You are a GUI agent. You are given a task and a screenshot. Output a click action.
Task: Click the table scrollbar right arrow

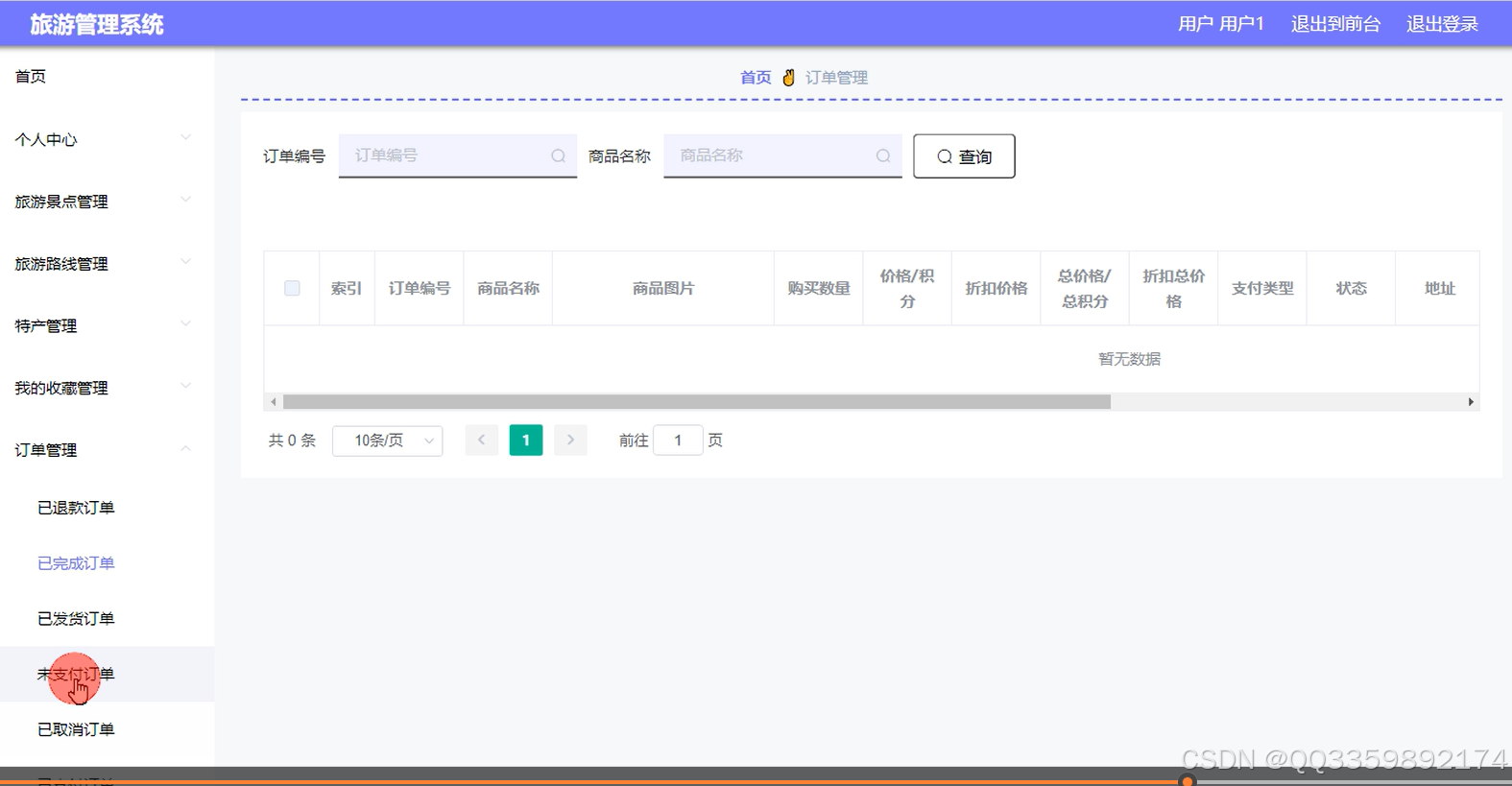(1471, 402)
